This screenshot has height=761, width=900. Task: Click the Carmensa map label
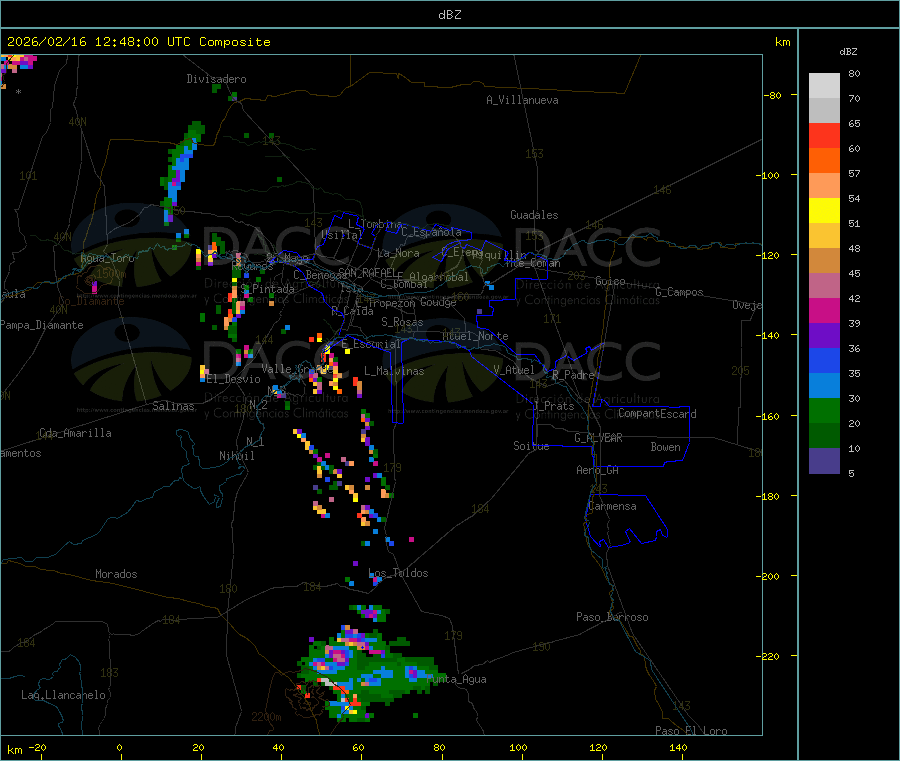(612, 506)
